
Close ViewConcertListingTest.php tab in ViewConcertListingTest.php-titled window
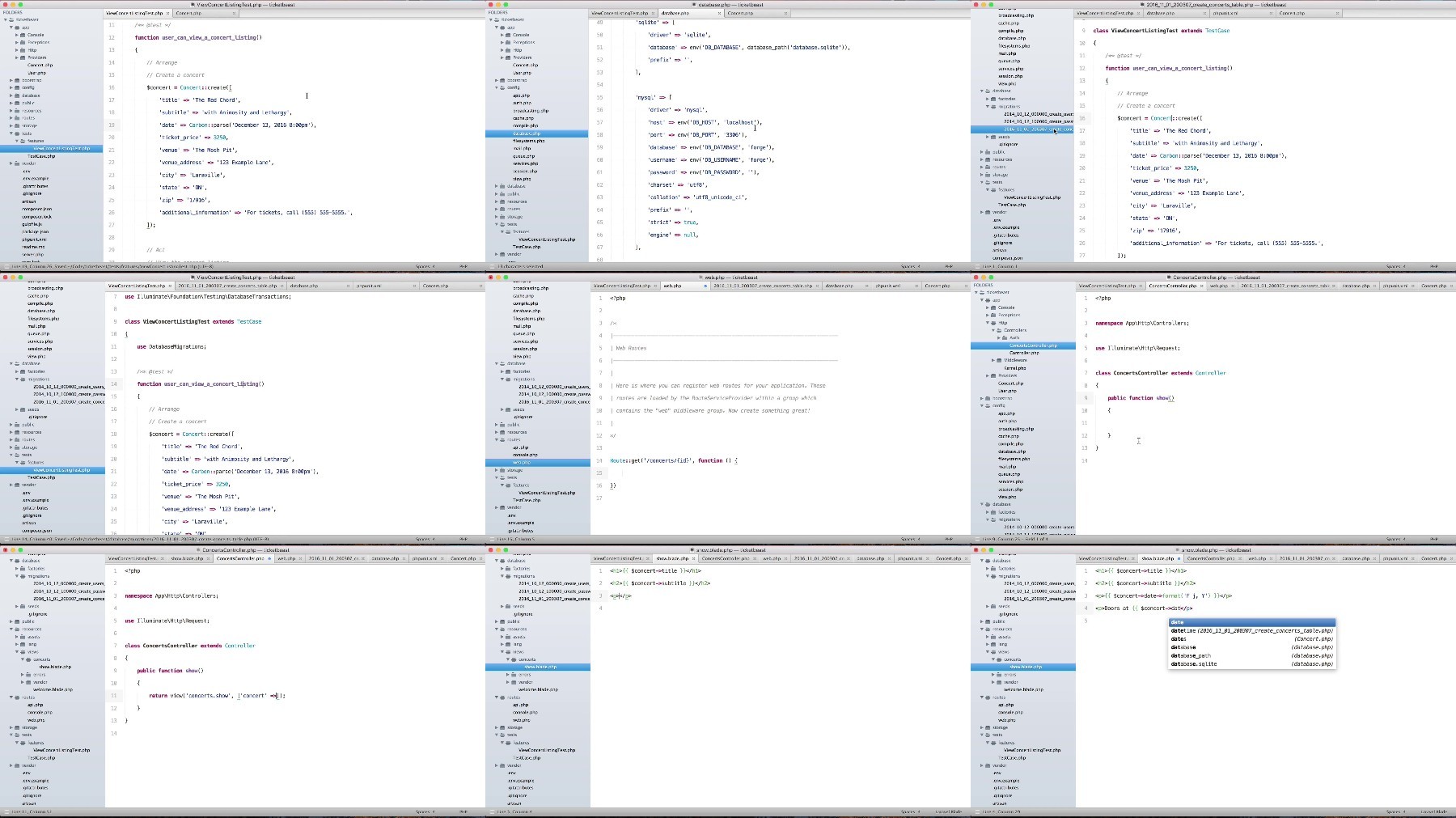169,13
